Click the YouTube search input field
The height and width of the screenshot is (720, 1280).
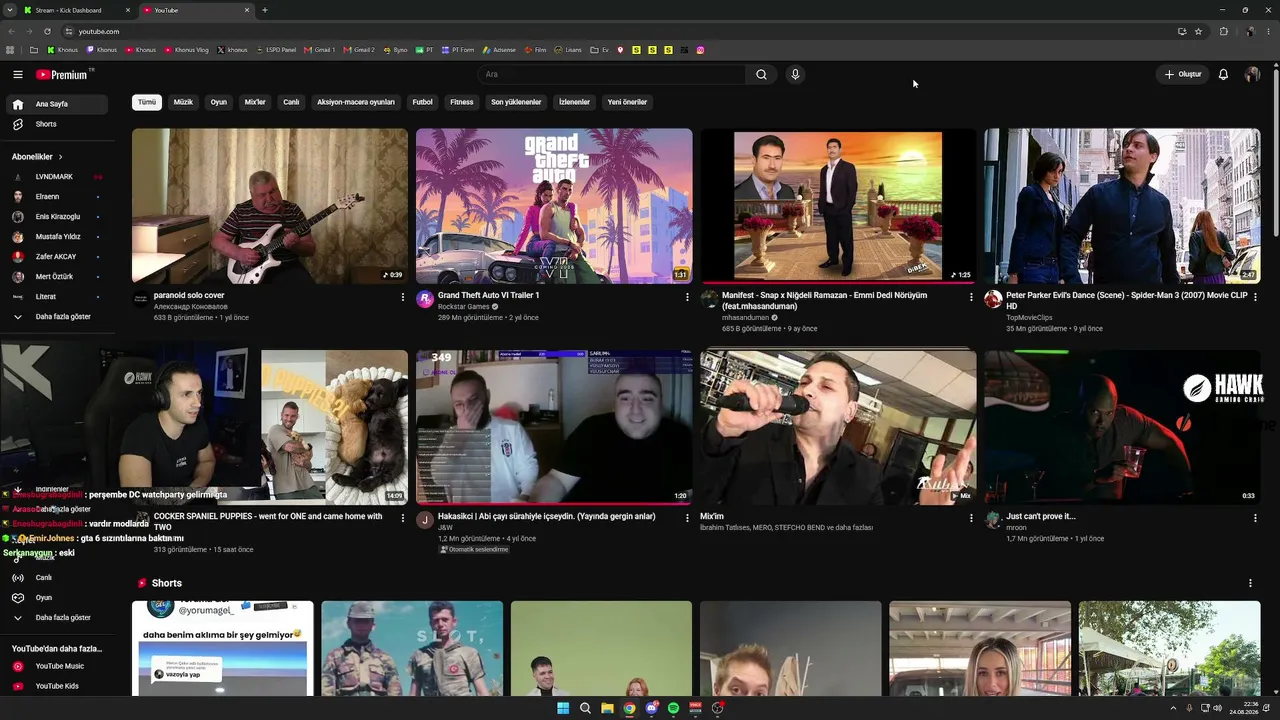pyautogui.click(x=612, y=74)
